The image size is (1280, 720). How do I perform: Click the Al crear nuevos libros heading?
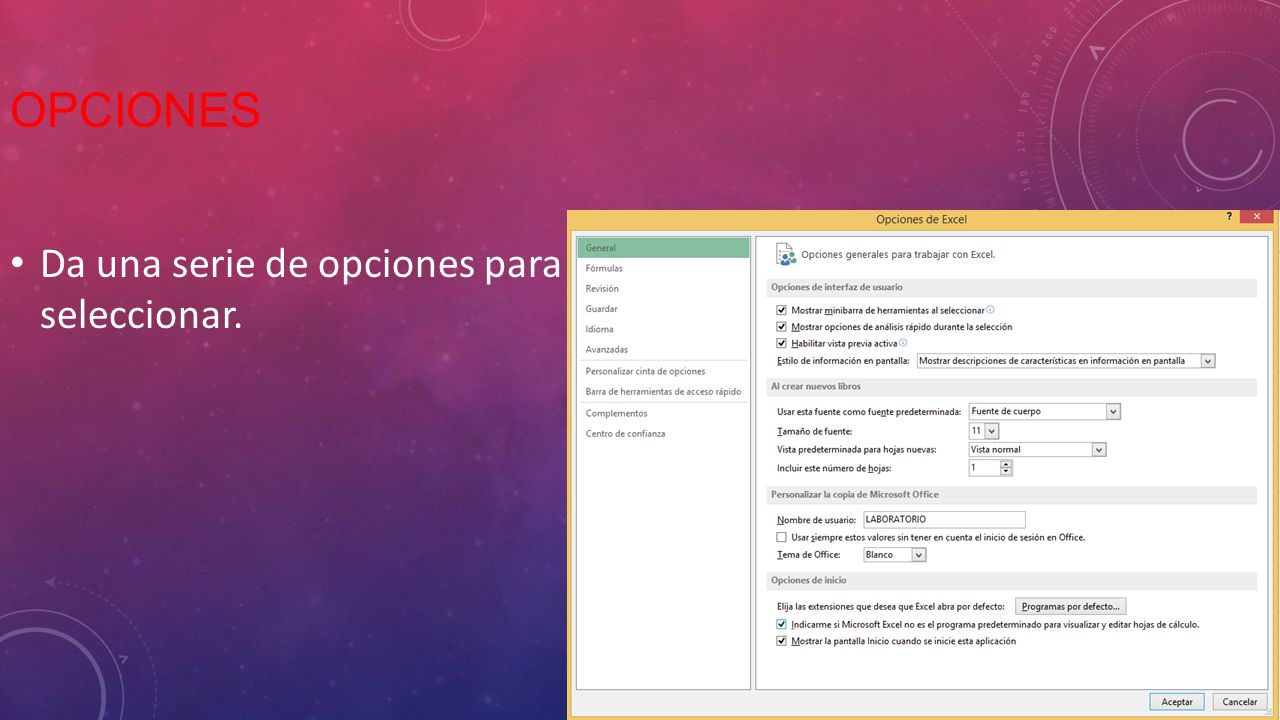point(816,386)
